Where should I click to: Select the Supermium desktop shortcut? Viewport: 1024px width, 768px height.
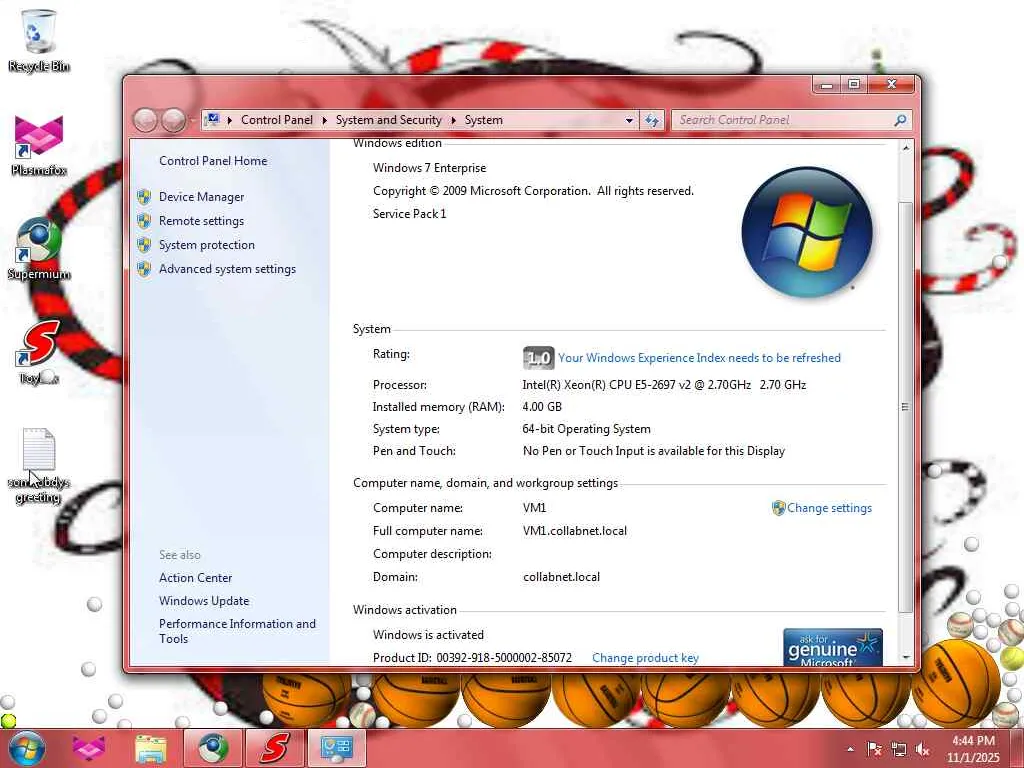point(39,249)
